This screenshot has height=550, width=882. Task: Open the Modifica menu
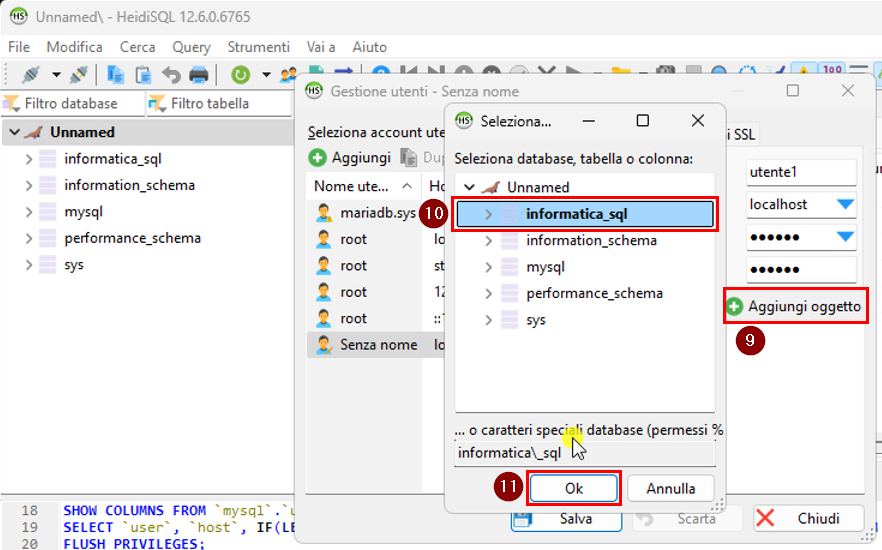[x=74, y=47]
